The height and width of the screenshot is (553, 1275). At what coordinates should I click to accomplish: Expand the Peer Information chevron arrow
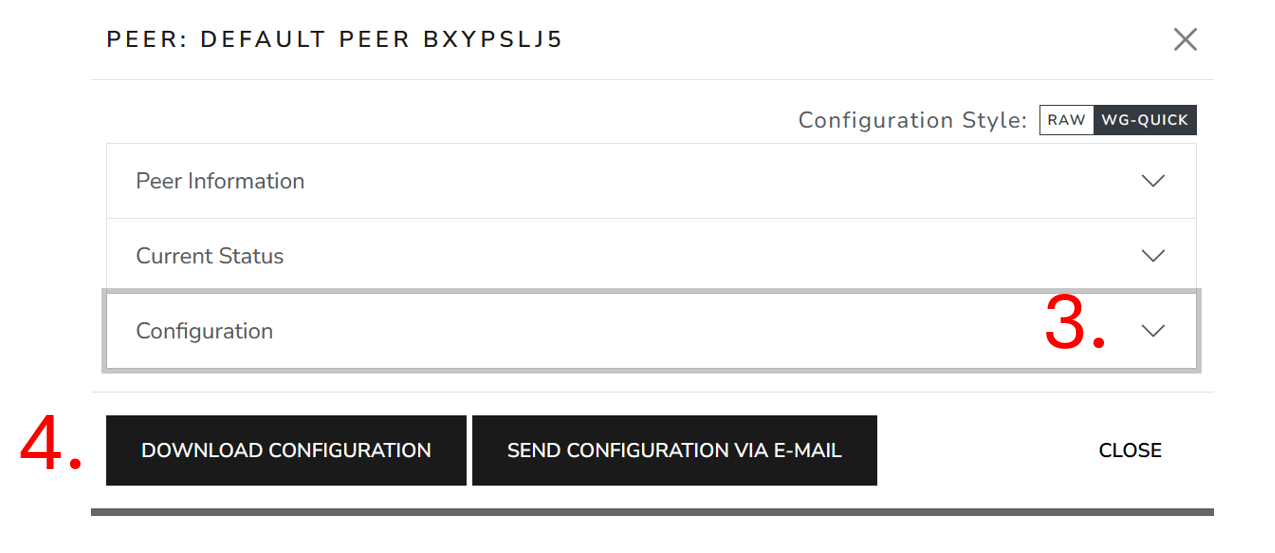(x=1153, y=181)
